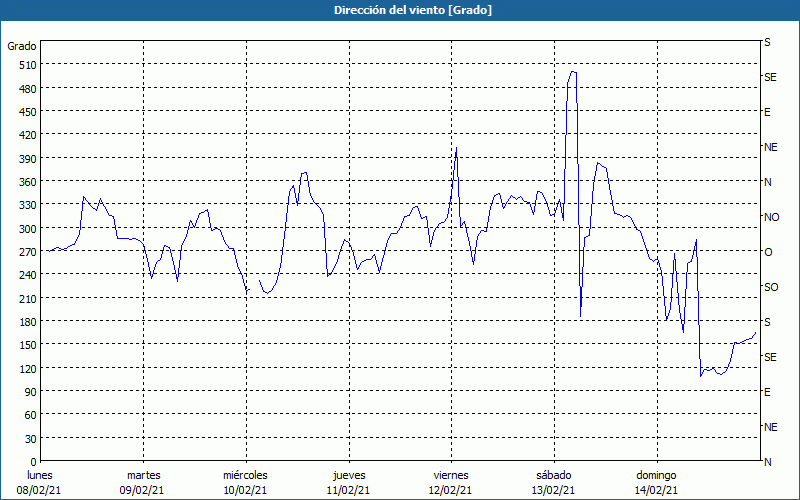This screenshot has width=800, height=500.
Task: Select the "Grado" axis unit label
Action: coord(22,46)
